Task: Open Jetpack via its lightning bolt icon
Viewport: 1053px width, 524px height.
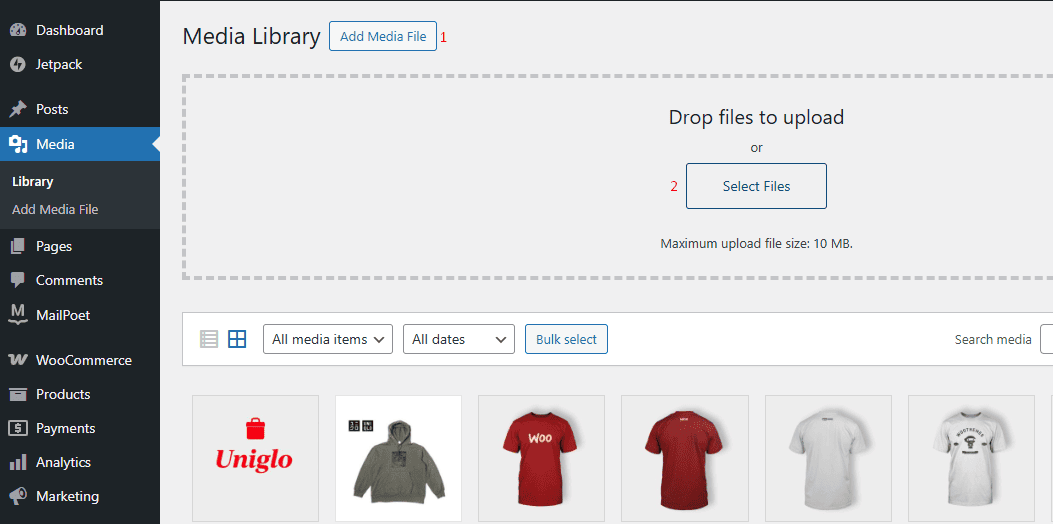Action: 18,65
